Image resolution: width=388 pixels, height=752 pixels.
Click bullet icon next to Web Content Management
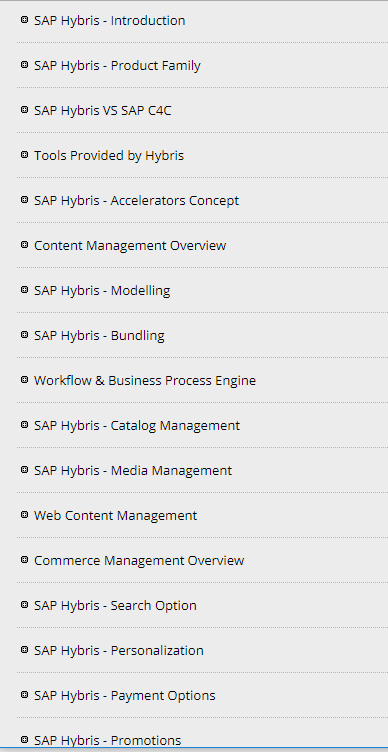(x=24, y=515)
